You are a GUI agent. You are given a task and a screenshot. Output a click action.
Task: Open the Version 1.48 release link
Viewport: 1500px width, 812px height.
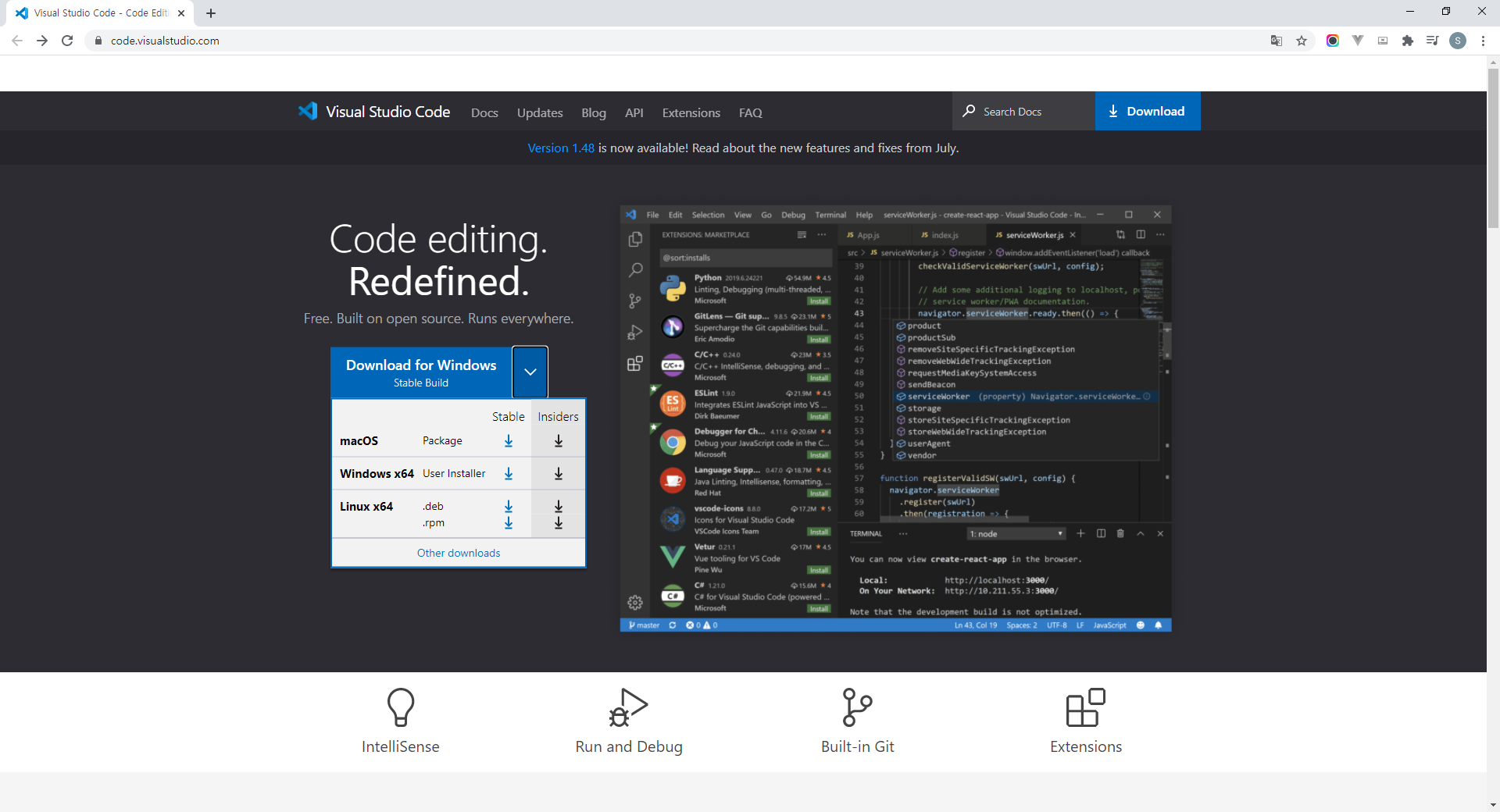point(561,148)
